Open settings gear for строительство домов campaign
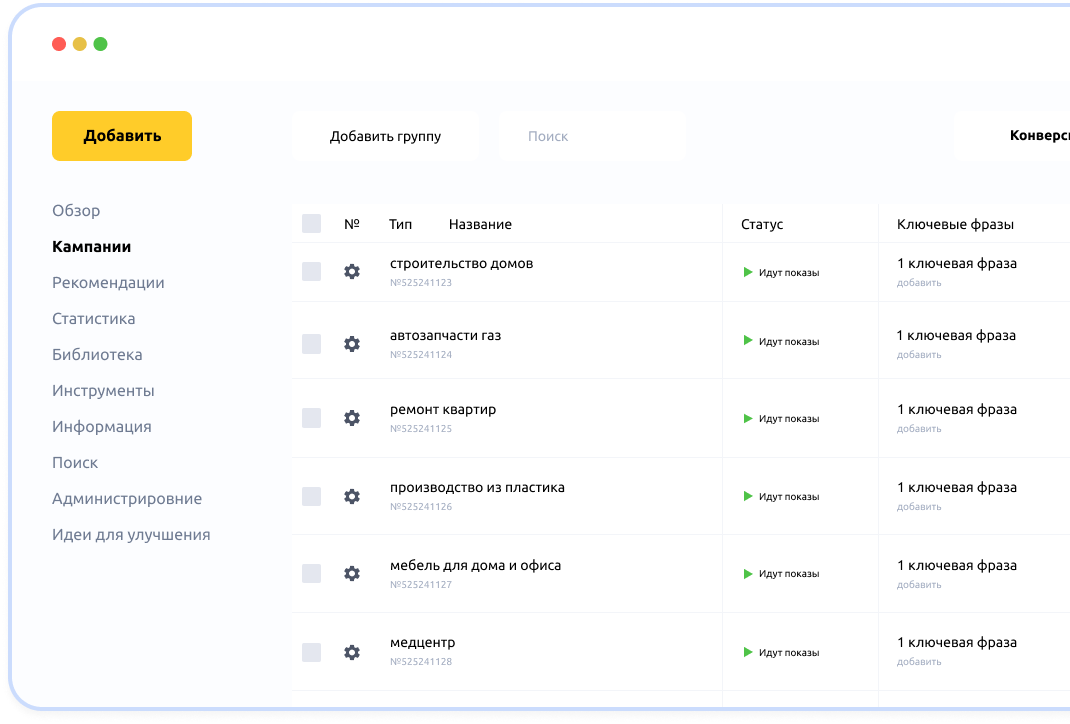This screenshot has width=1070, height=724. [x=352, y=272]
